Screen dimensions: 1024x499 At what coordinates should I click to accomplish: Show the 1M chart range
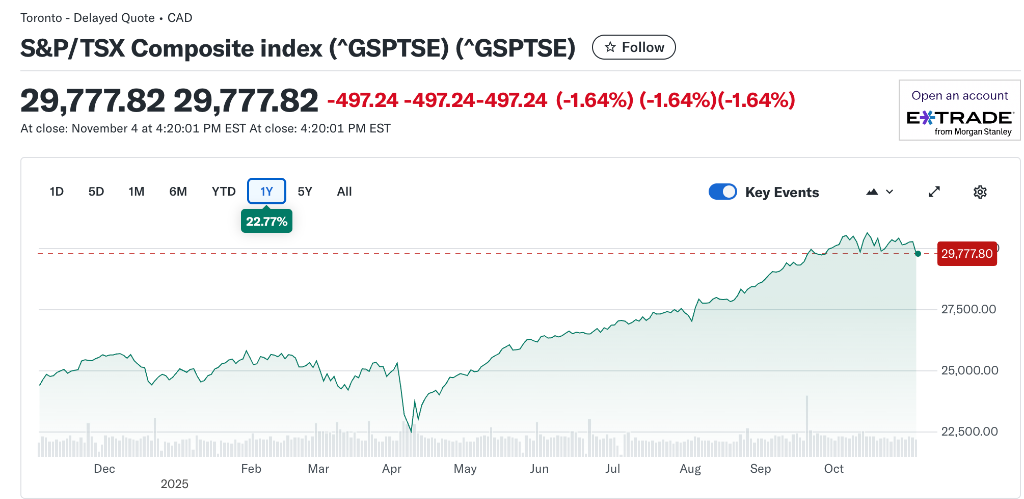[x=137, y=192]
